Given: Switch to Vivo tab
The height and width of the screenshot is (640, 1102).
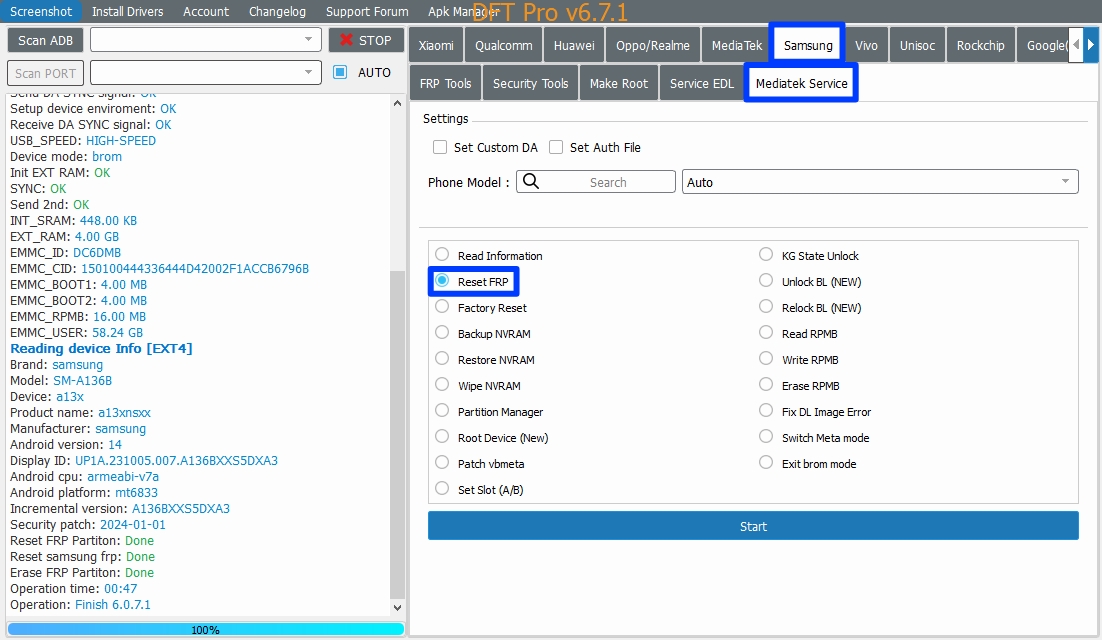Looking at the screenshot, I should coord(866,45).
